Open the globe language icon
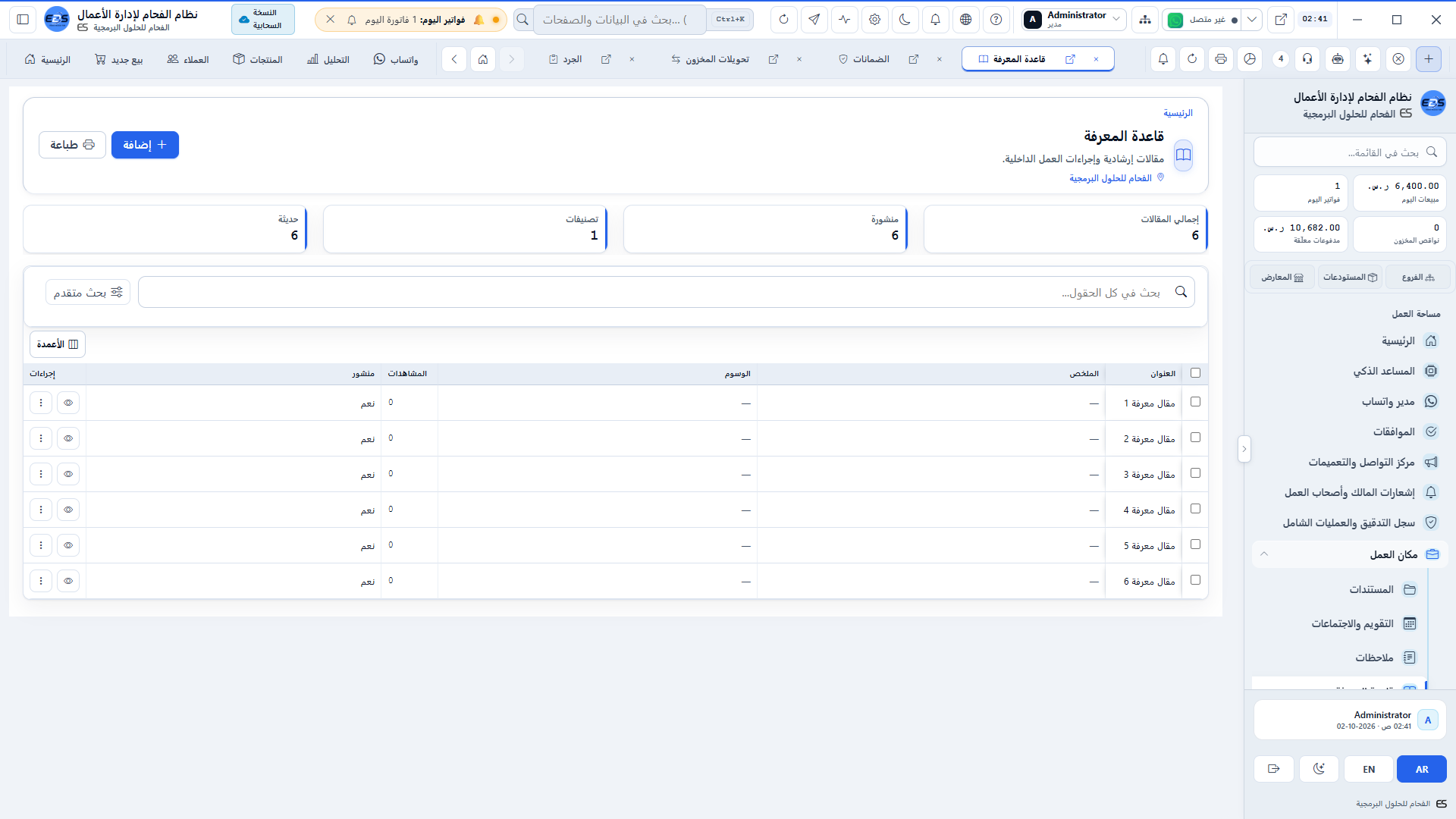This screenshot has width=1456, height=819. [x=966, y=20]
